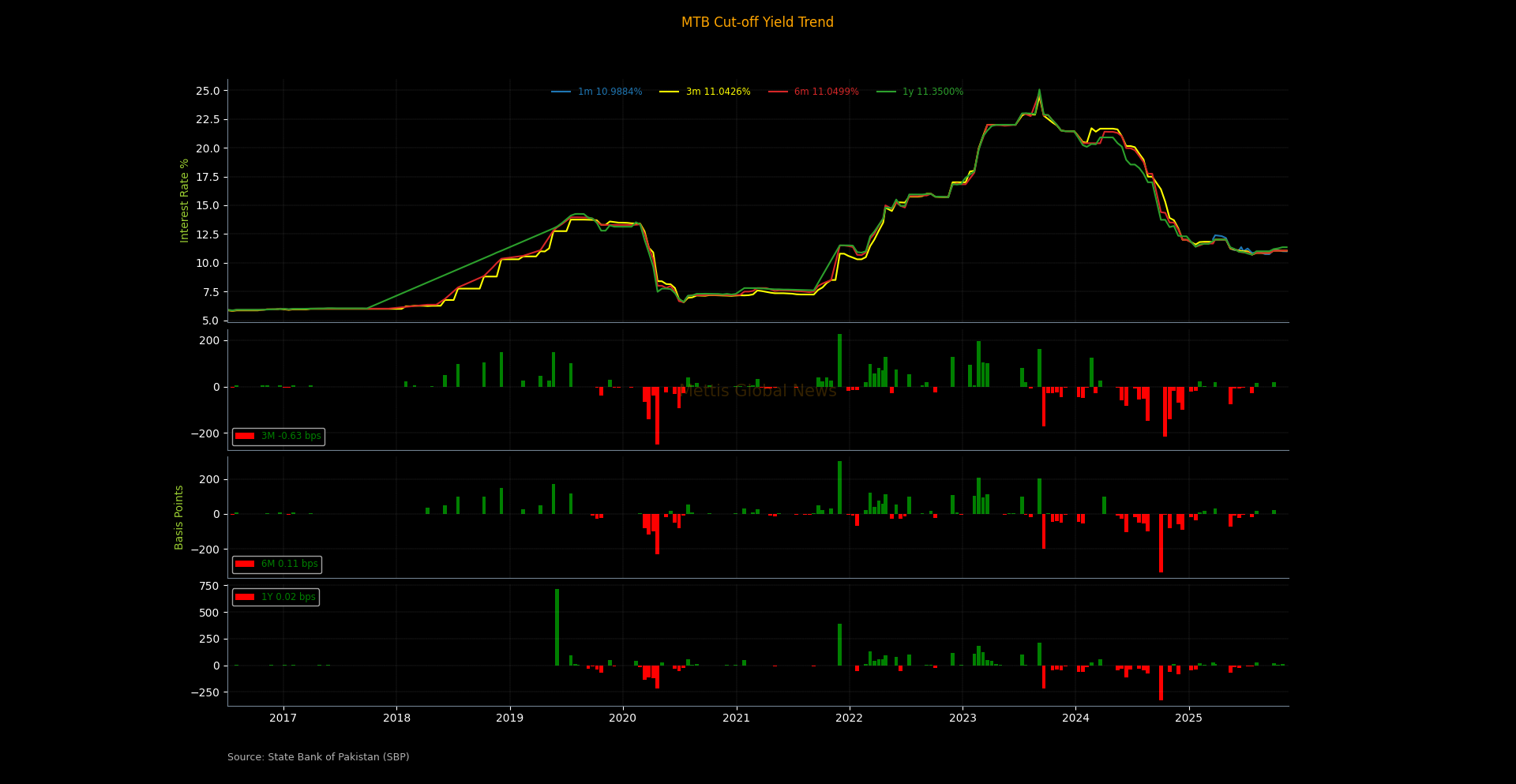Click the 750 tick on the 1Y panel axis
This screenshot has width=1516, height=784.
pos(209,587)
